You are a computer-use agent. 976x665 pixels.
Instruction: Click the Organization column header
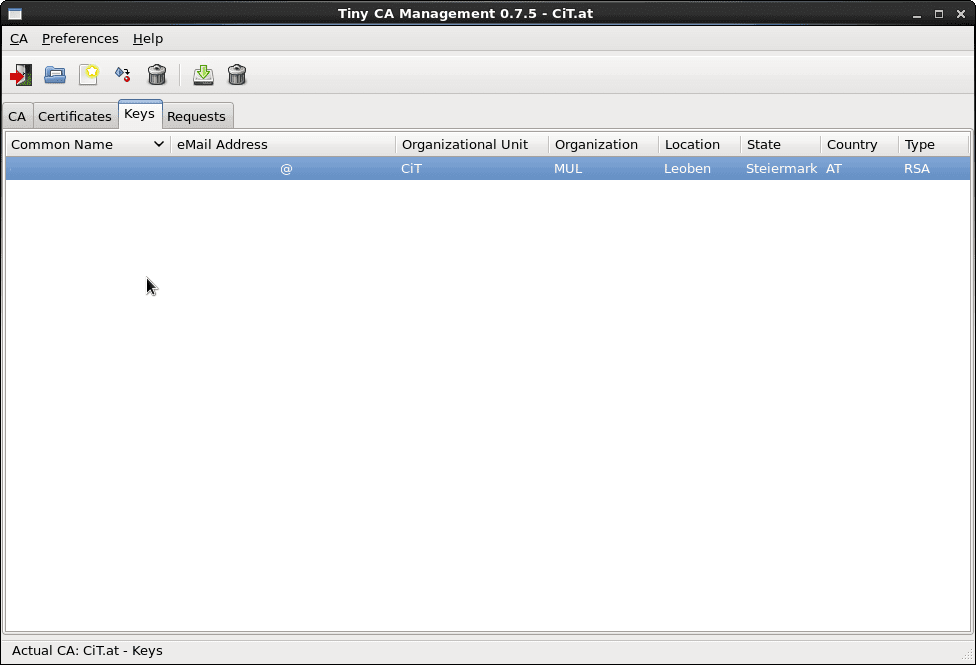tap(597, 144)
